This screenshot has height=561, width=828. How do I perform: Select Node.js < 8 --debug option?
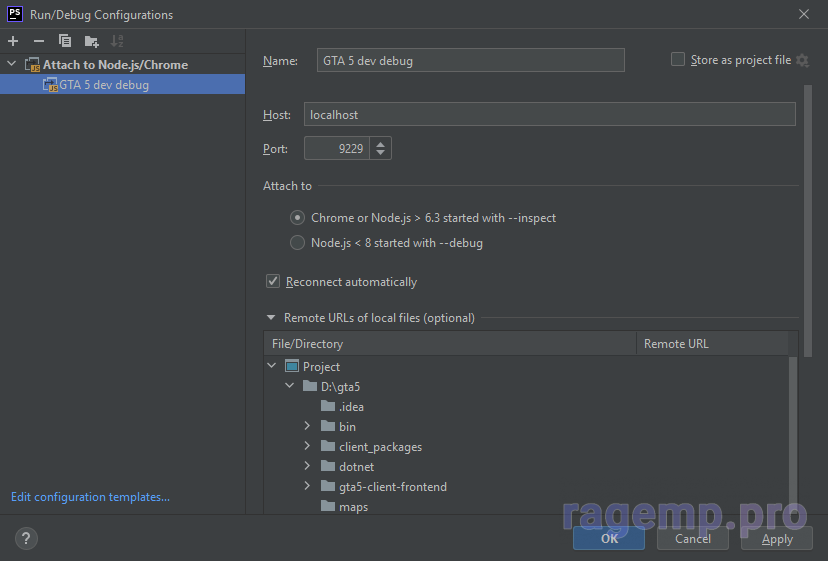click(x=297, y=242)
